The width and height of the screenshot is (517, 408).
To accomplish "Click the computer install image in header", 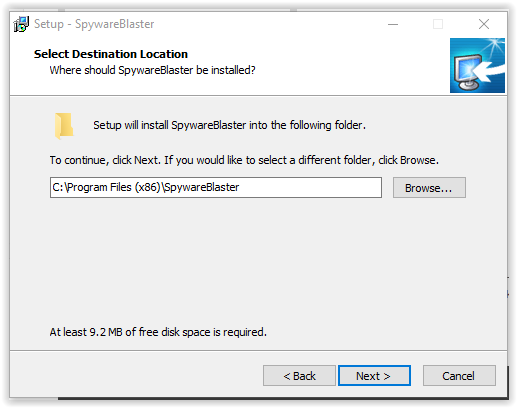I will click(477, 65).
